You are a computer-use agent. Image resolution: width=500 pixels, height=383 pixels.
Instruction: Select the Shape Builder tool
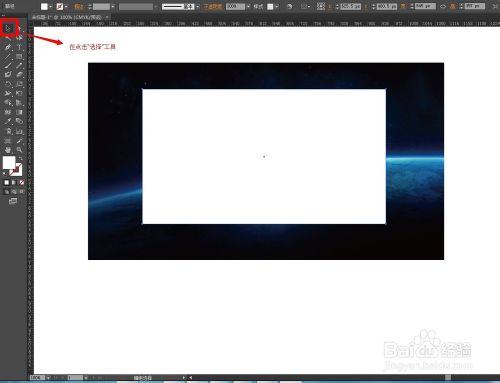click(8, 103)
